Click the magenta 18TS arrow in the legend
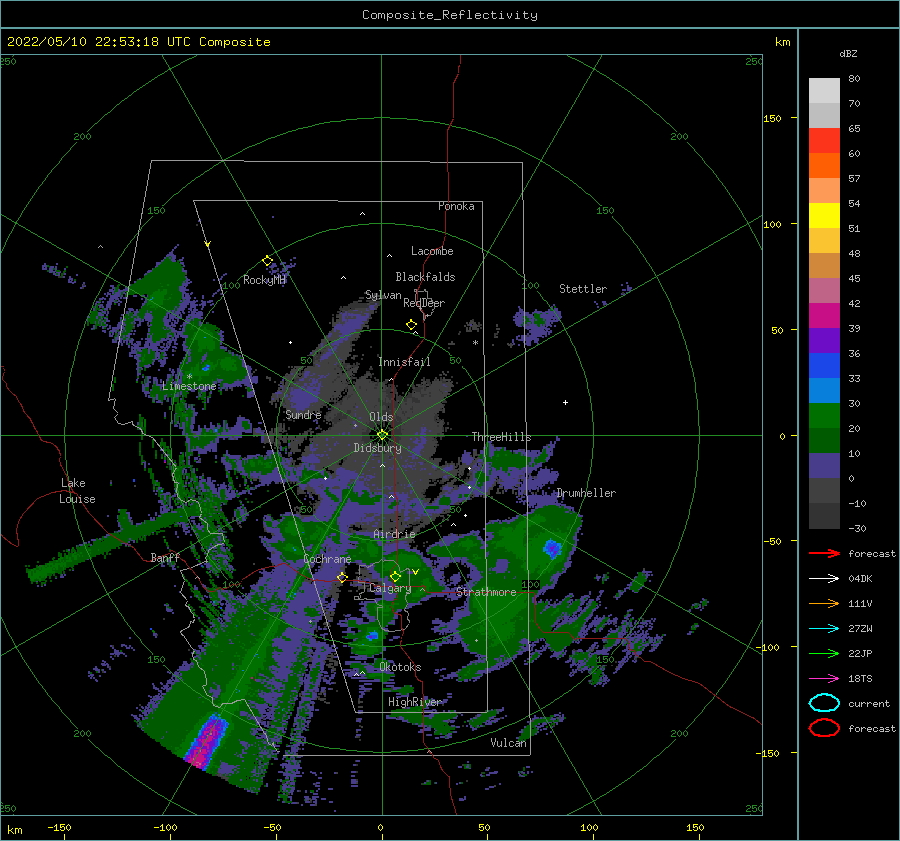 pyautogui.click(x=824, y=679)
